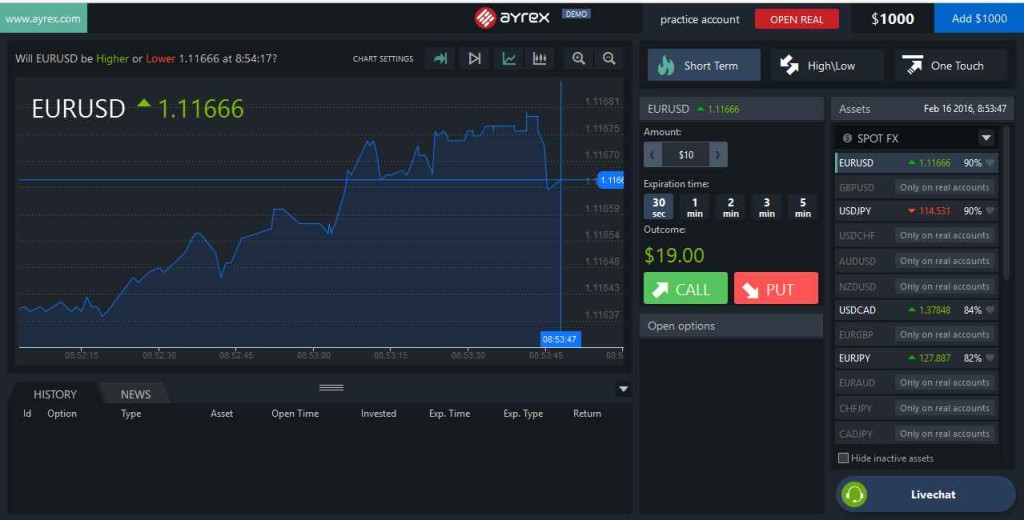
Task: Switch to line chart type icon
Action: [x=509, y=59]
